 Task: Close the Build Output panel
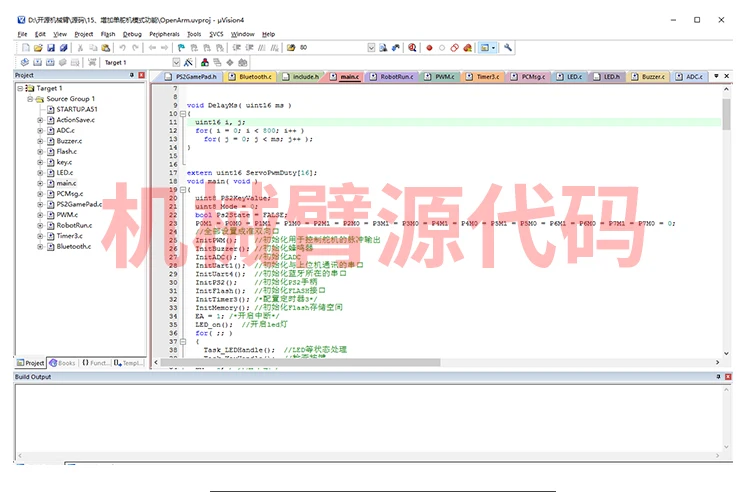click(728, 377)
